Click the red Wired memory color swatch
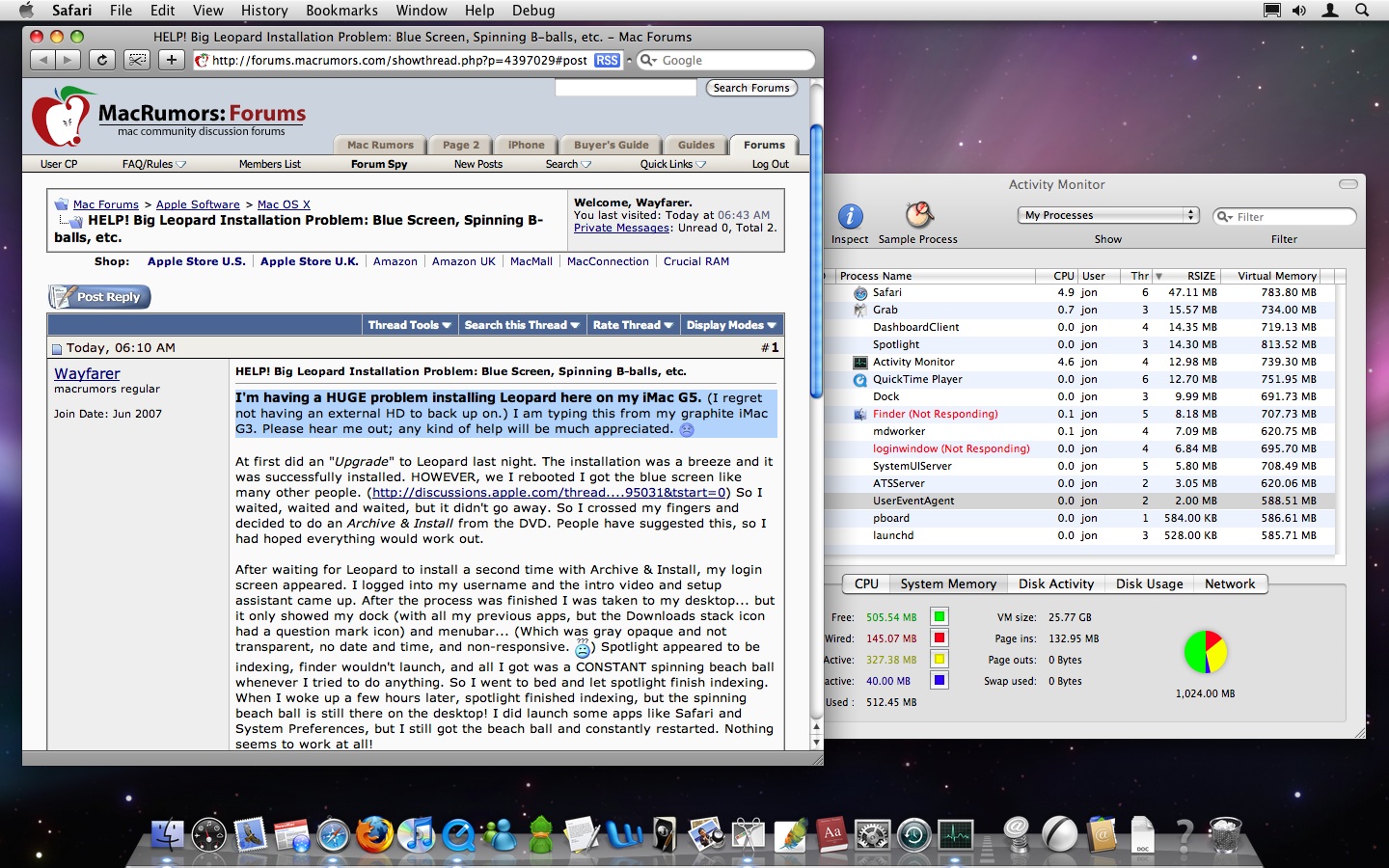The height and width of the screenshot is (868, 1389). pos(940,637)
